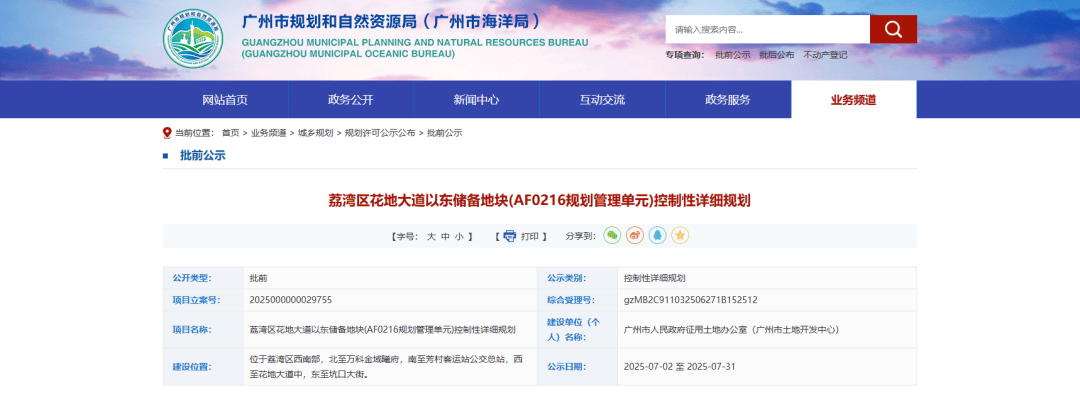Set font size to 中
Viewport: 1080px width, 405px height.
[x=446, y=236]
